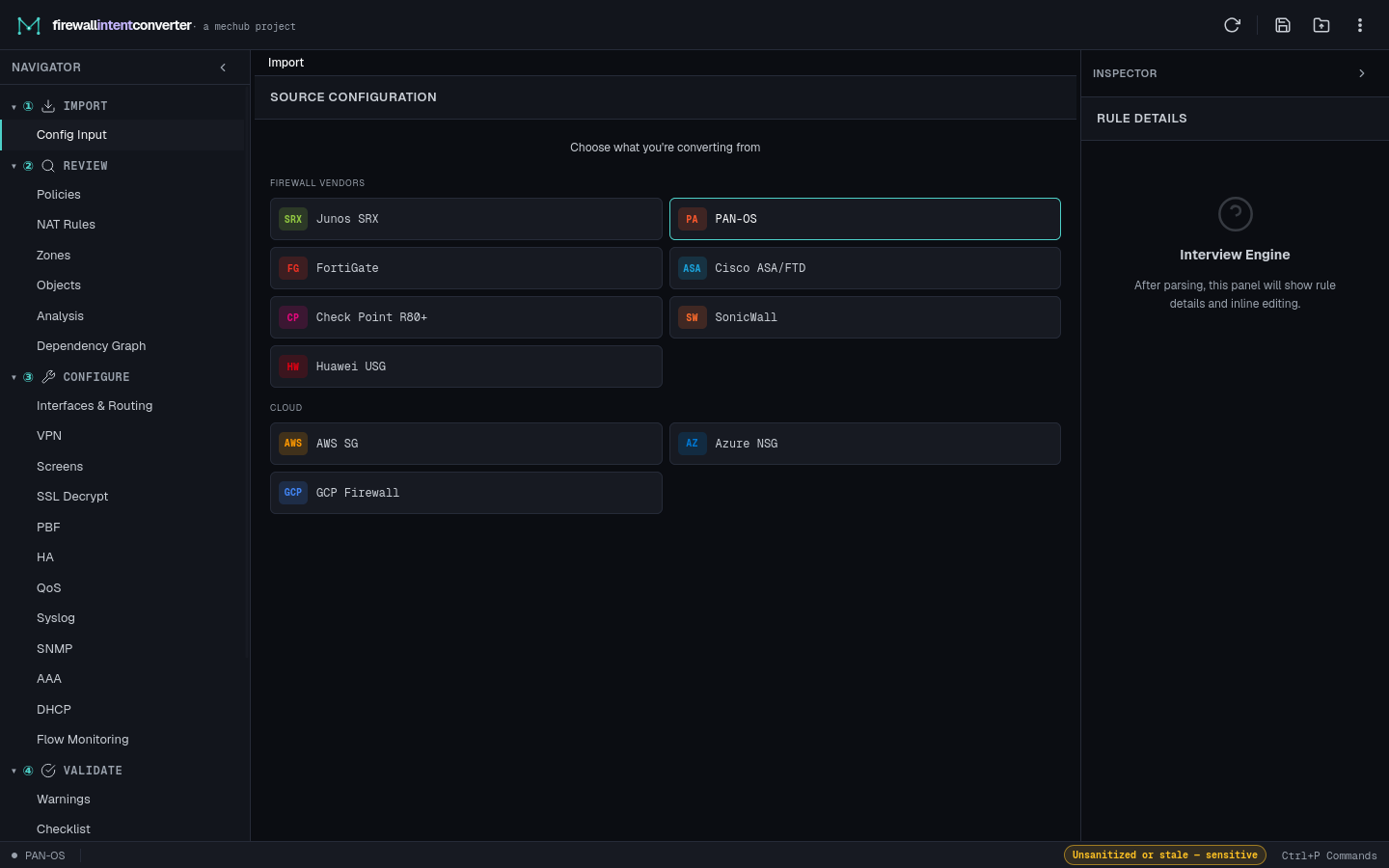Open VPN configuration

(x=125, y=436)
